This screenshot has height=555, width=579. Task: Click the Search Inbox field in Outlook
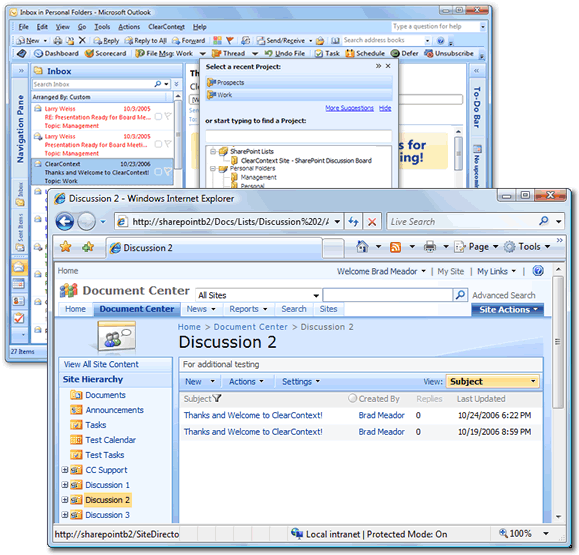point(93,84)
